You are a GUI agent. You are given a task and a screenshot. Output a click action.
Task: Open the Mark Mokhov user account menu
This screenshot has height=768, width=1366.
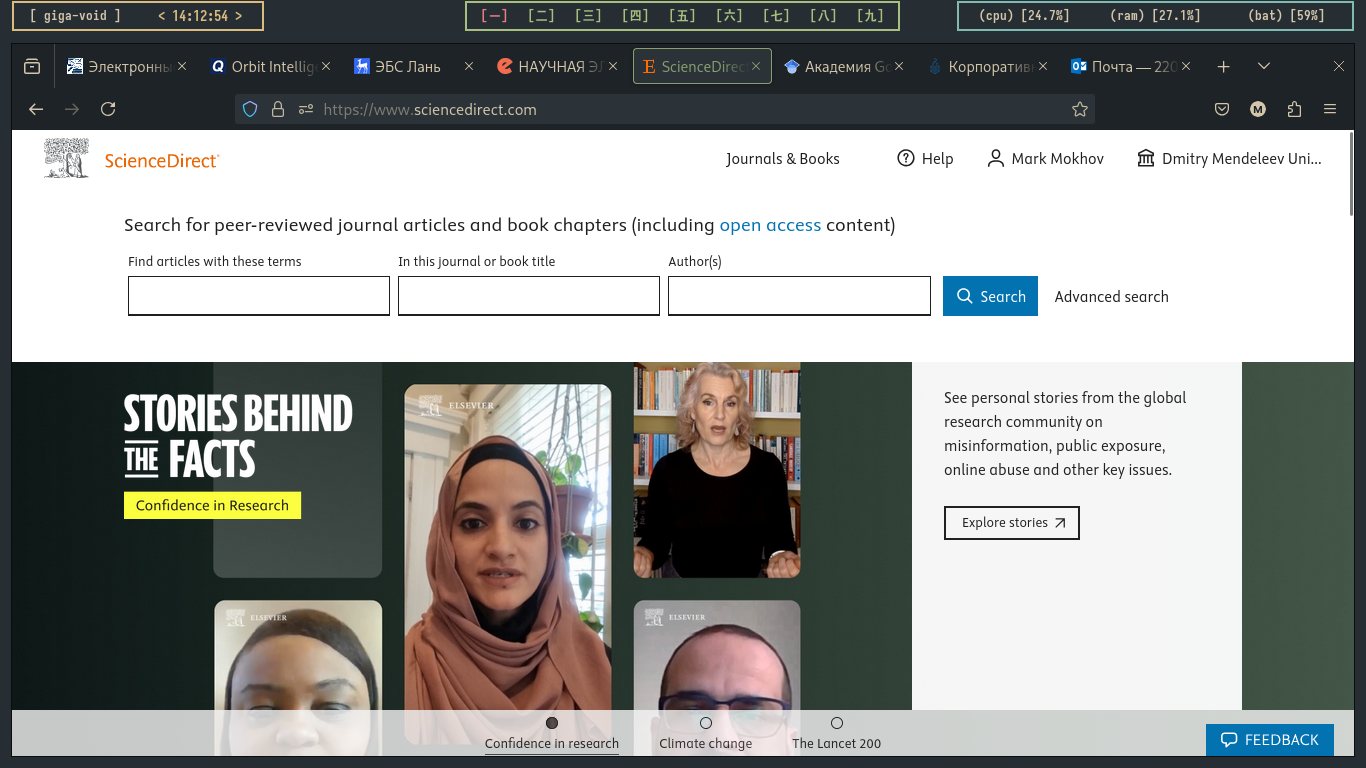(1045, 158)
